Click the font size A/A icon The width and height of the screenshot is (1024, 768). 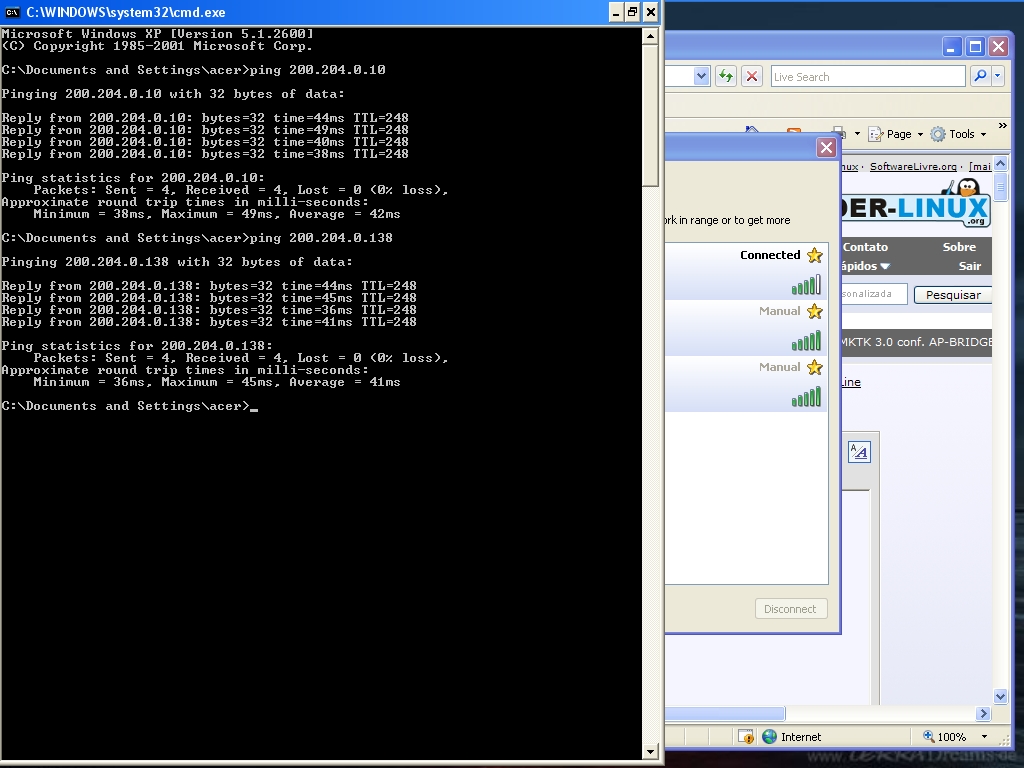click(859, 452)
